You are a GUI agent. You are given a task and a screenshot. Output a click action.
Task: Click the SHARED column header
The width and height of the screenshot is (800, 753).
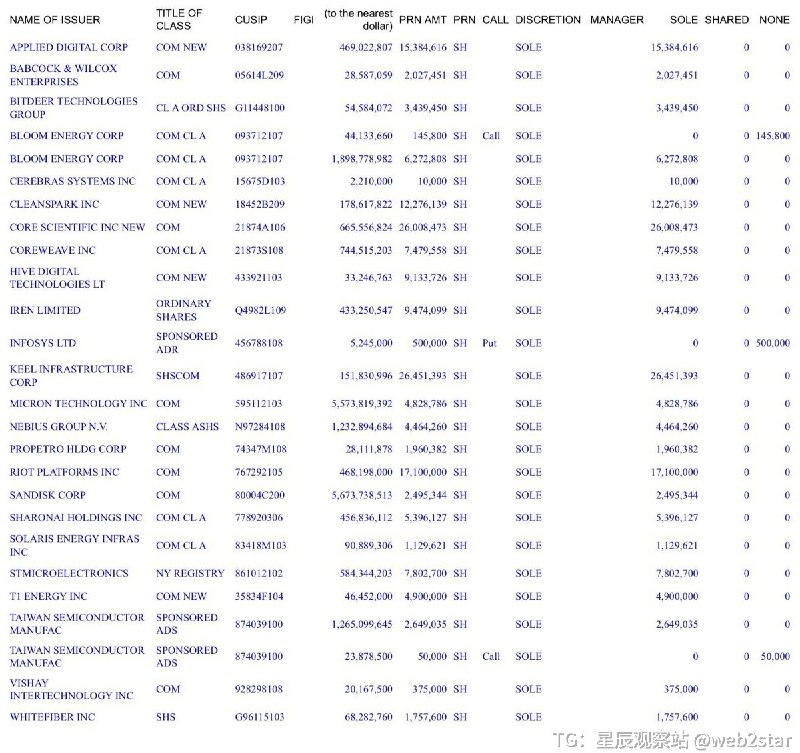727,20
